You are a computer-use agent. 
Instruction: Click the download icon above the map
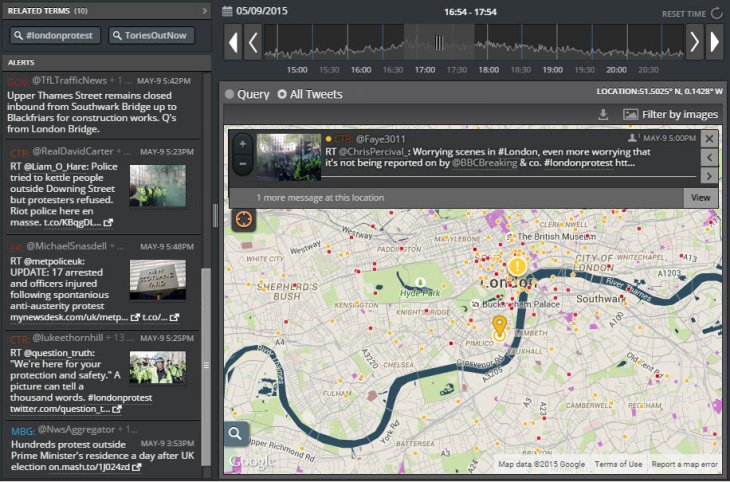(603, 115)
